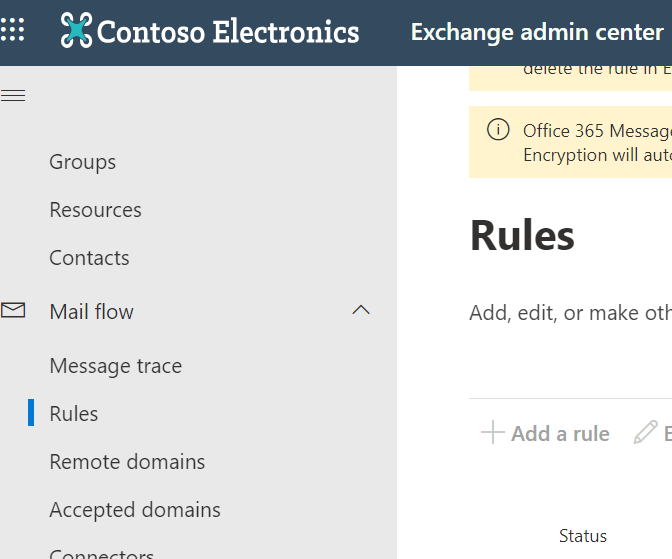Click the Status column header
The image size is (672, 559).
(x=583, y=536)
